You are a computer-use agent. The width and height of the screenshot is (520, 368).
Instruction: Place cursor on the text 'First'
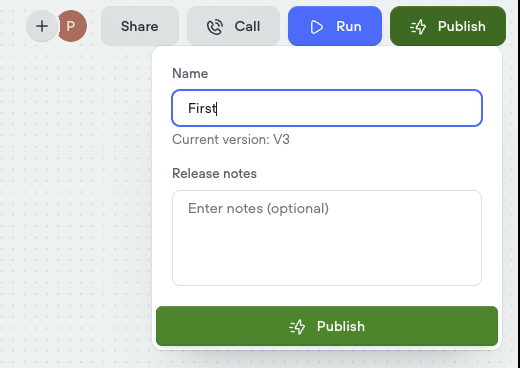pos(202,108)
